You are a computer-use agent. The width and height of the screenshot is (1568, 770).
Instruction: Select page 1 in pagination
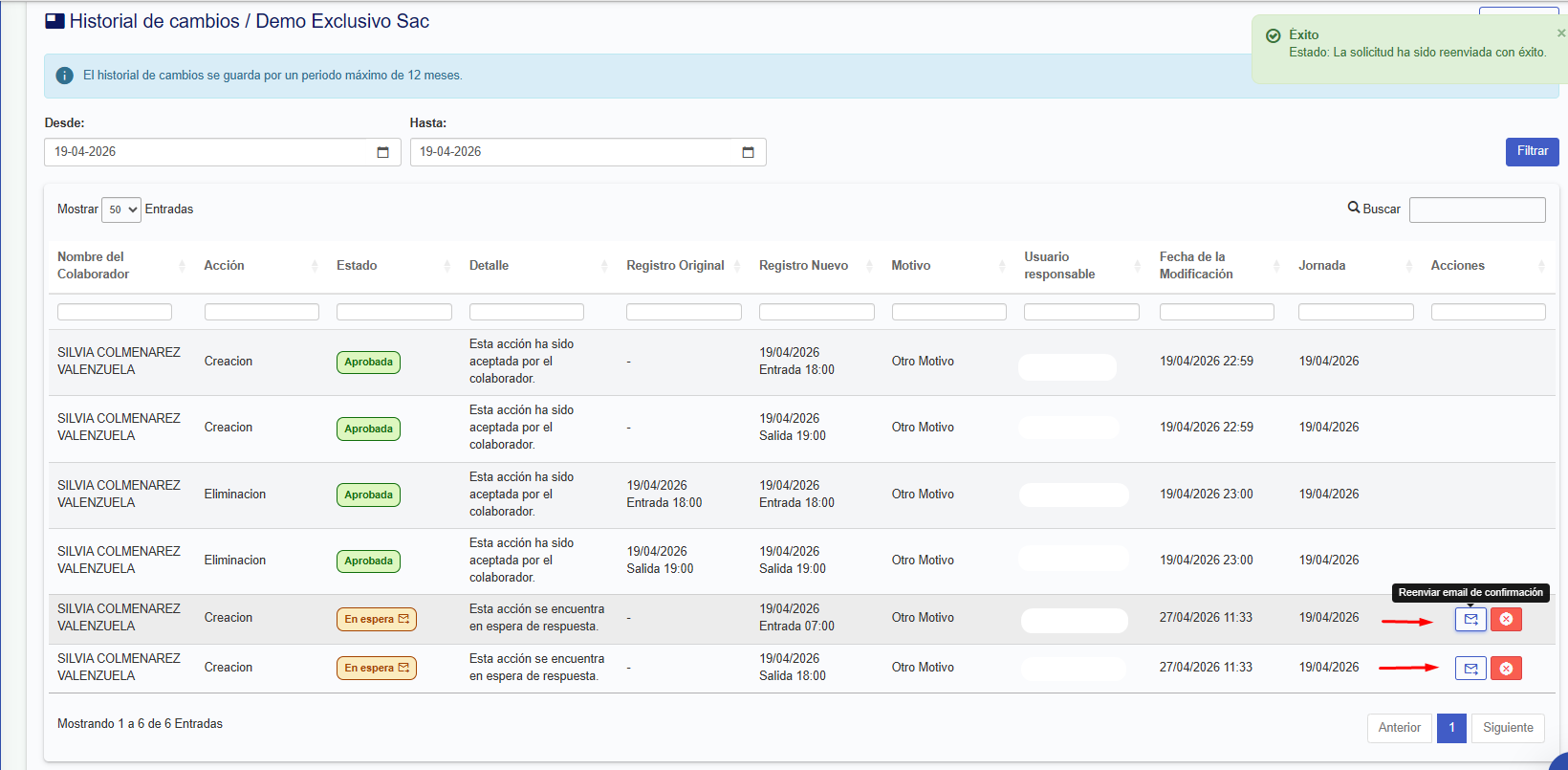click(x=1451, y=728)
